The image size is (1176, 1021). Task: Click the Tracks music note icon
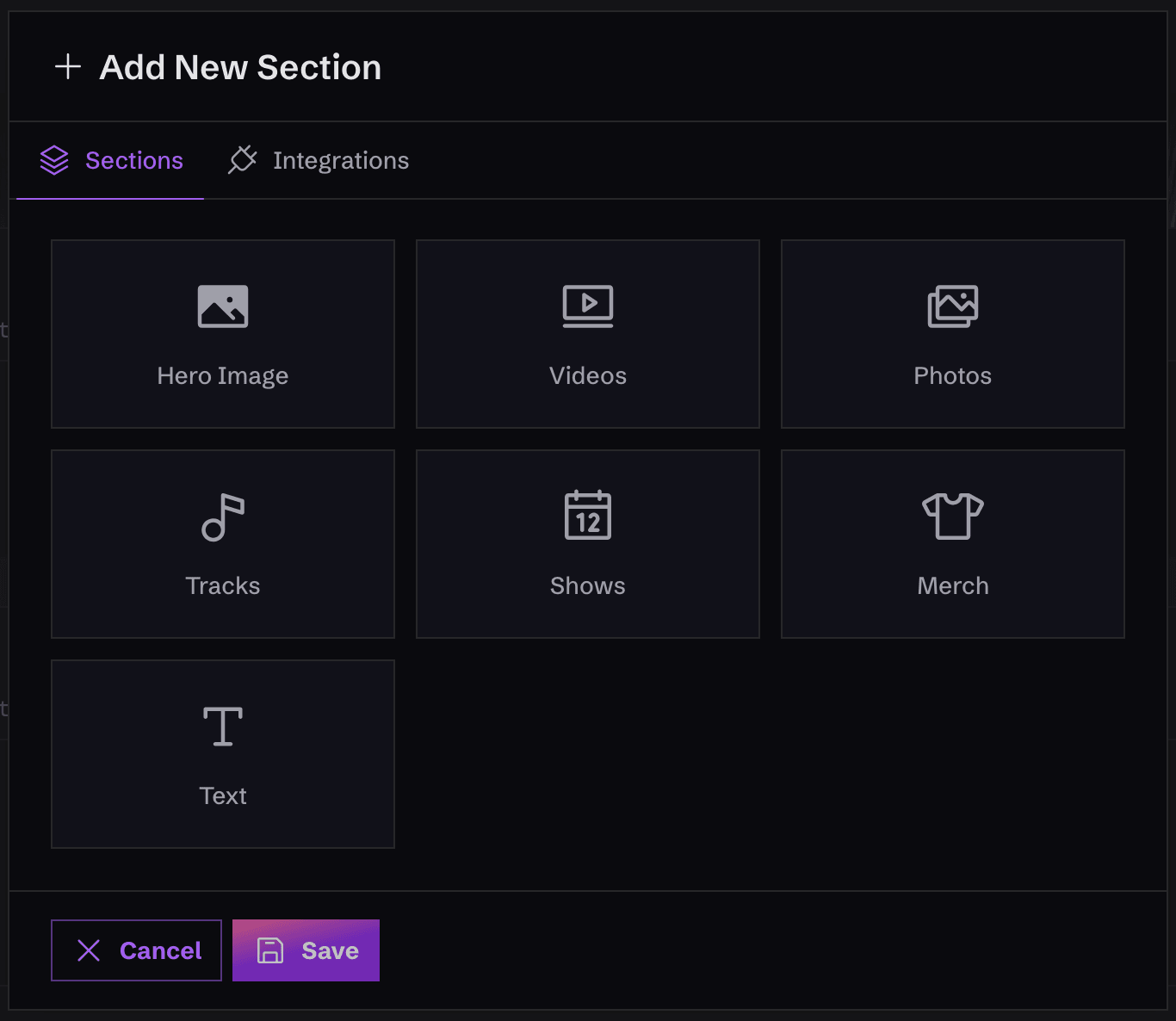[223, 517]
